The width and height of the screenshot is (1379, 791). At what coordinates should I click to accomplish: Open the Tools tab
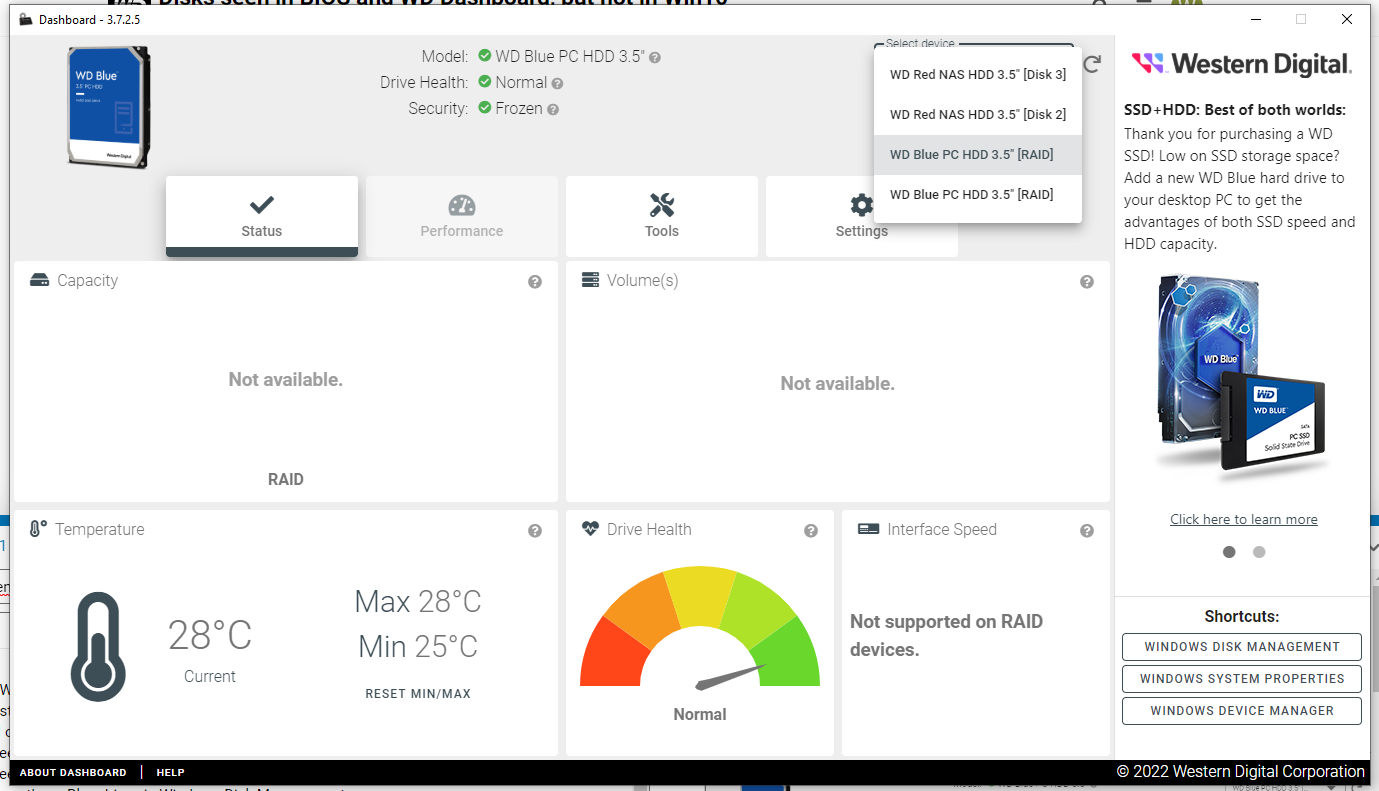[662, 216]
